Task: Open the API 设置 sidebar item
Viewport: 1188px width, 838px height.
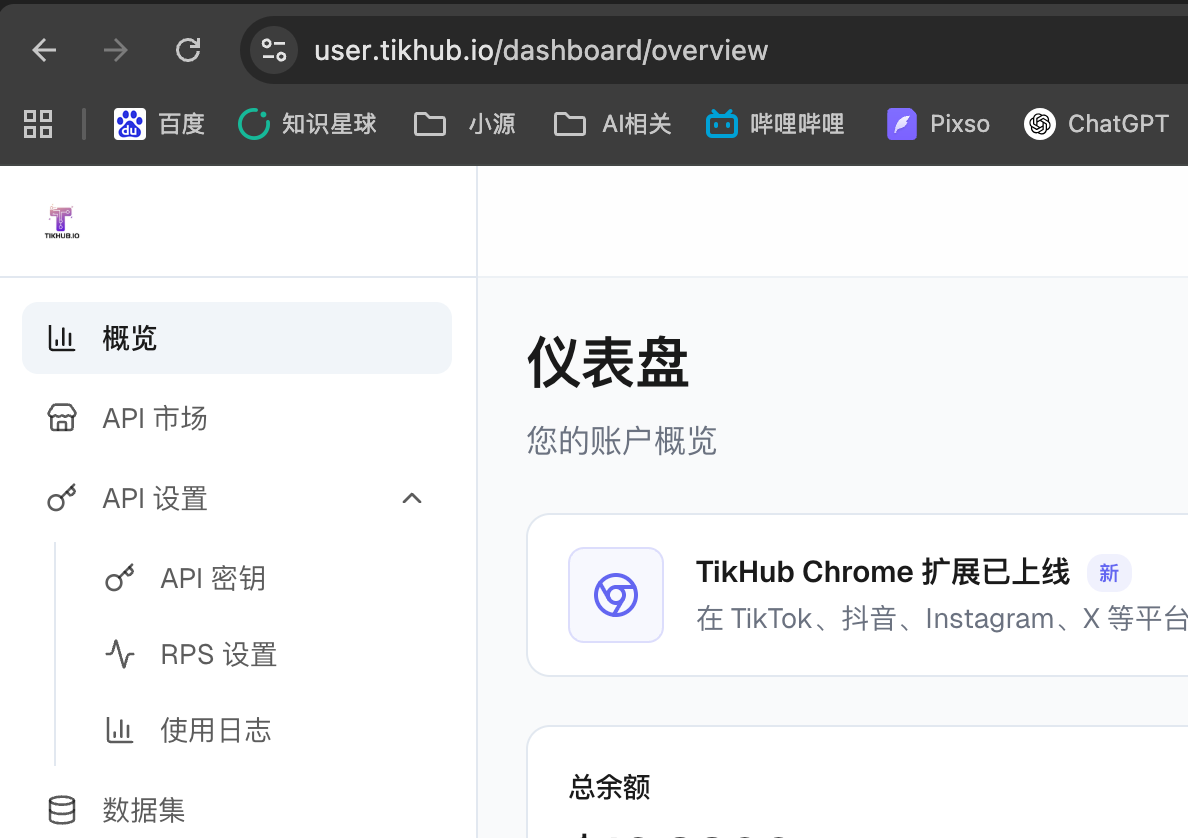Action: click(237, 499)
